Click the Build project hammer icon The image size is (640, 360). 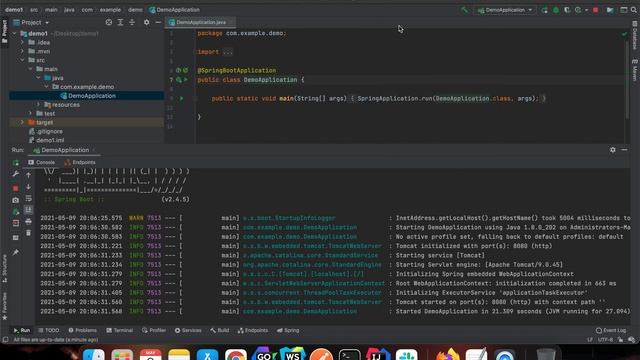pos(464,10)
